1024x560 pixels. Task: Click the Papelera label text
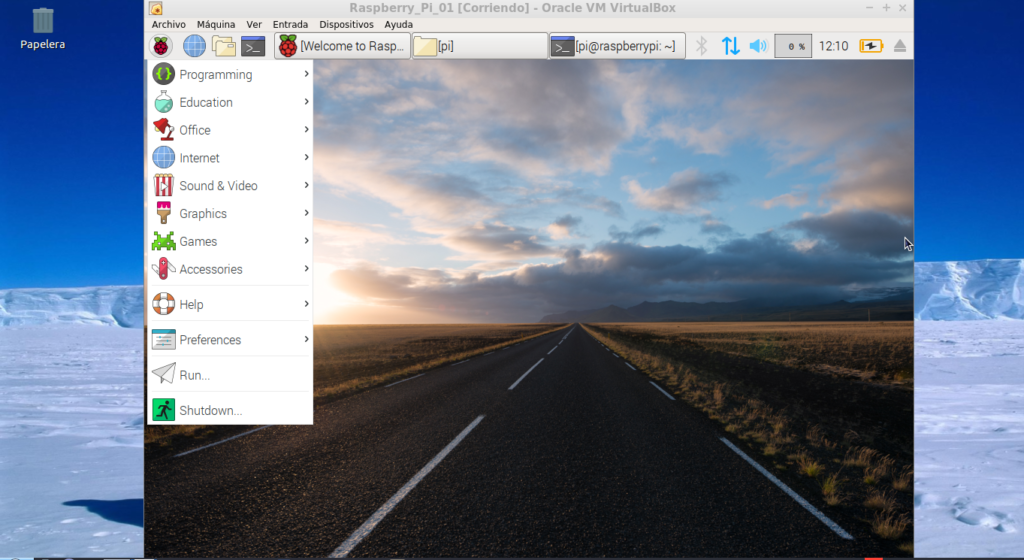42,44
